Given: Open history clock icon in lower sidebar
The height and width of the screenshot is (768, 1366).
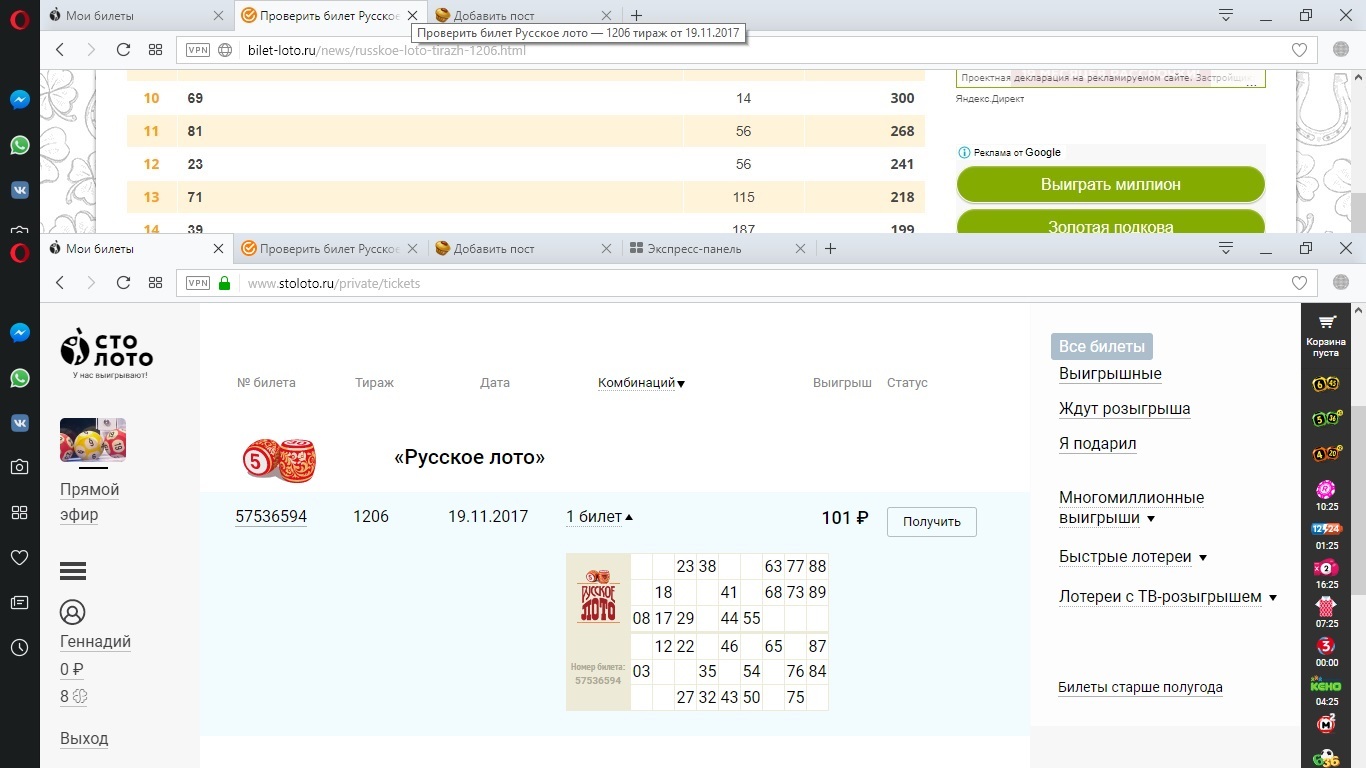Looking at the screenshot, I should pos(19,648).
